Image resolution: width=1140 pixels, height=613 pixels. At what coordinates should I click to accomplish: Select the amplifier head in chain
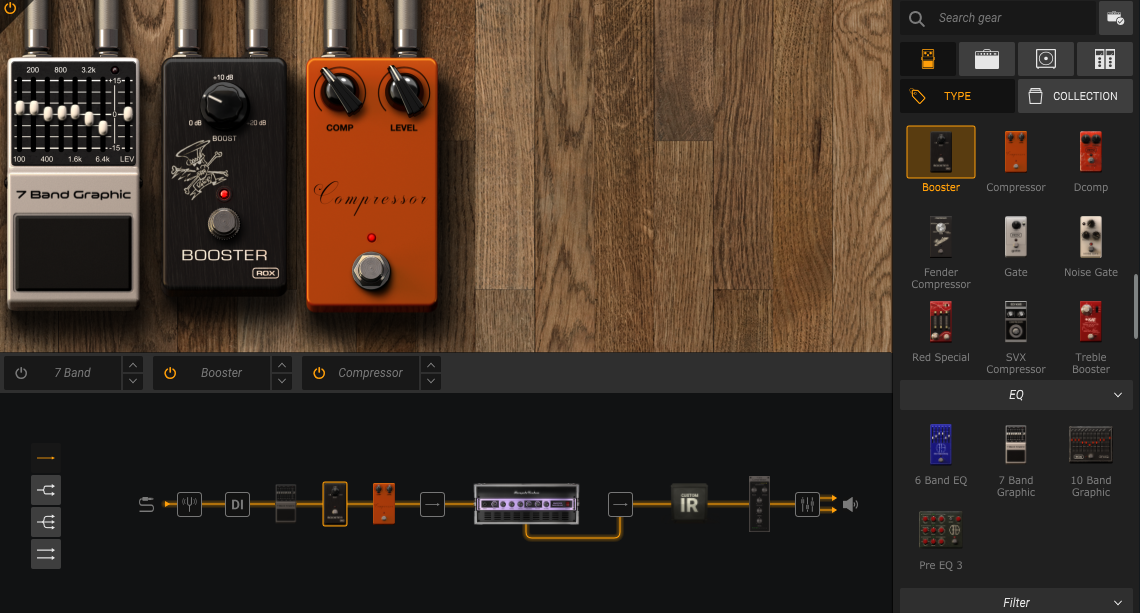[526, 503]
